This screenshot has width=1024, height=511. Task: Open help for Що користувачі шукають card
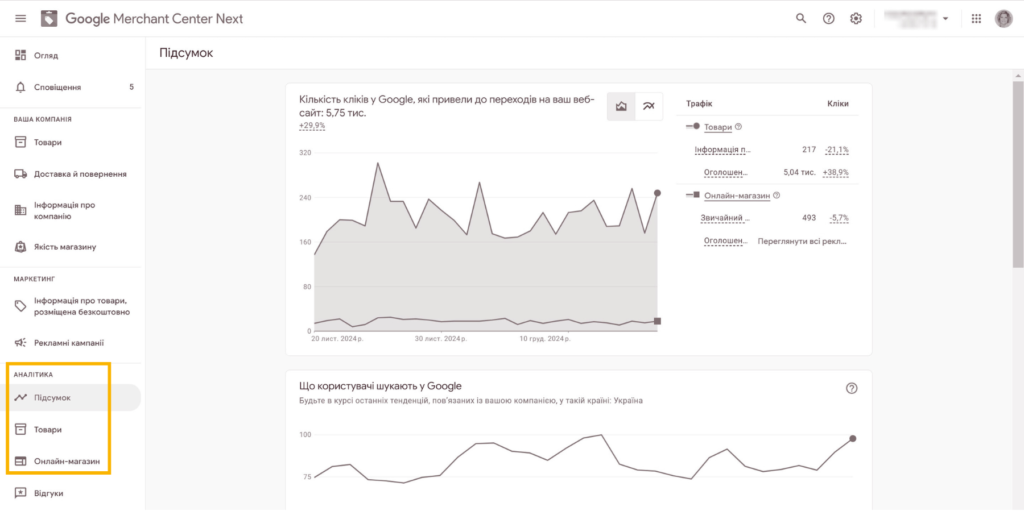click(x=851, y=388)
